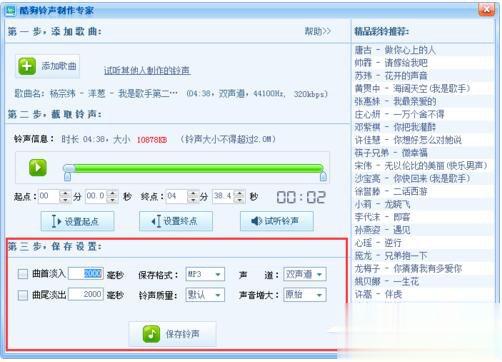This screenshot has height=362, width=502.
Task: Click the 曲首淡入 milliseconds field showing 2000
Action: (86, 274)
